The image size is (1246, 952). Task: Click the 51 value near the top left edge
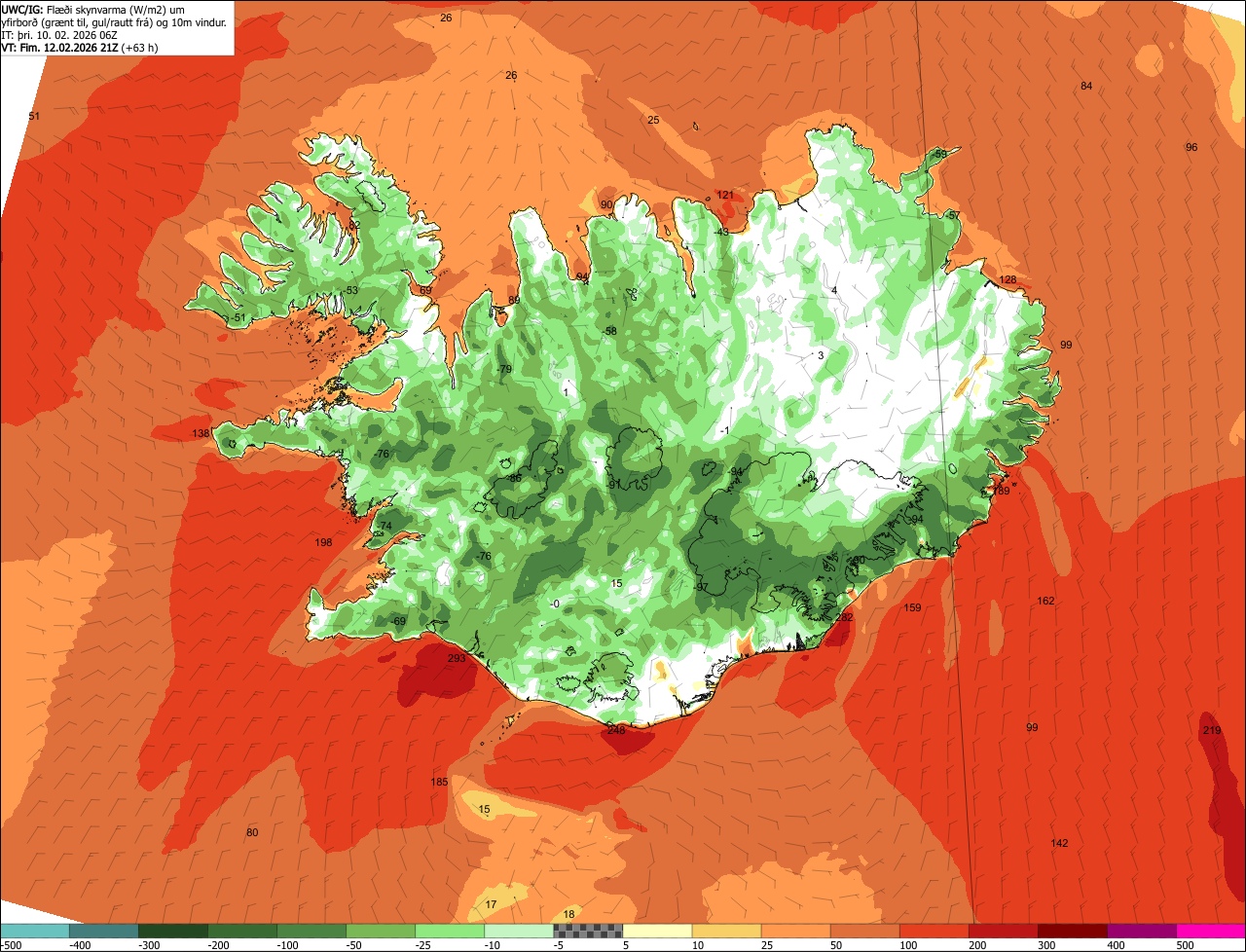tap(34, 116)
